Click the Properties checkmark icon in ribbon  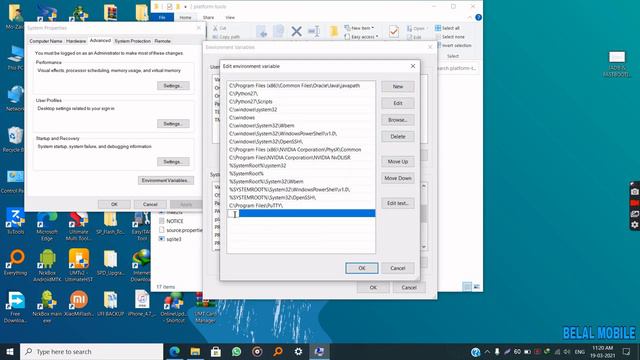393,31
